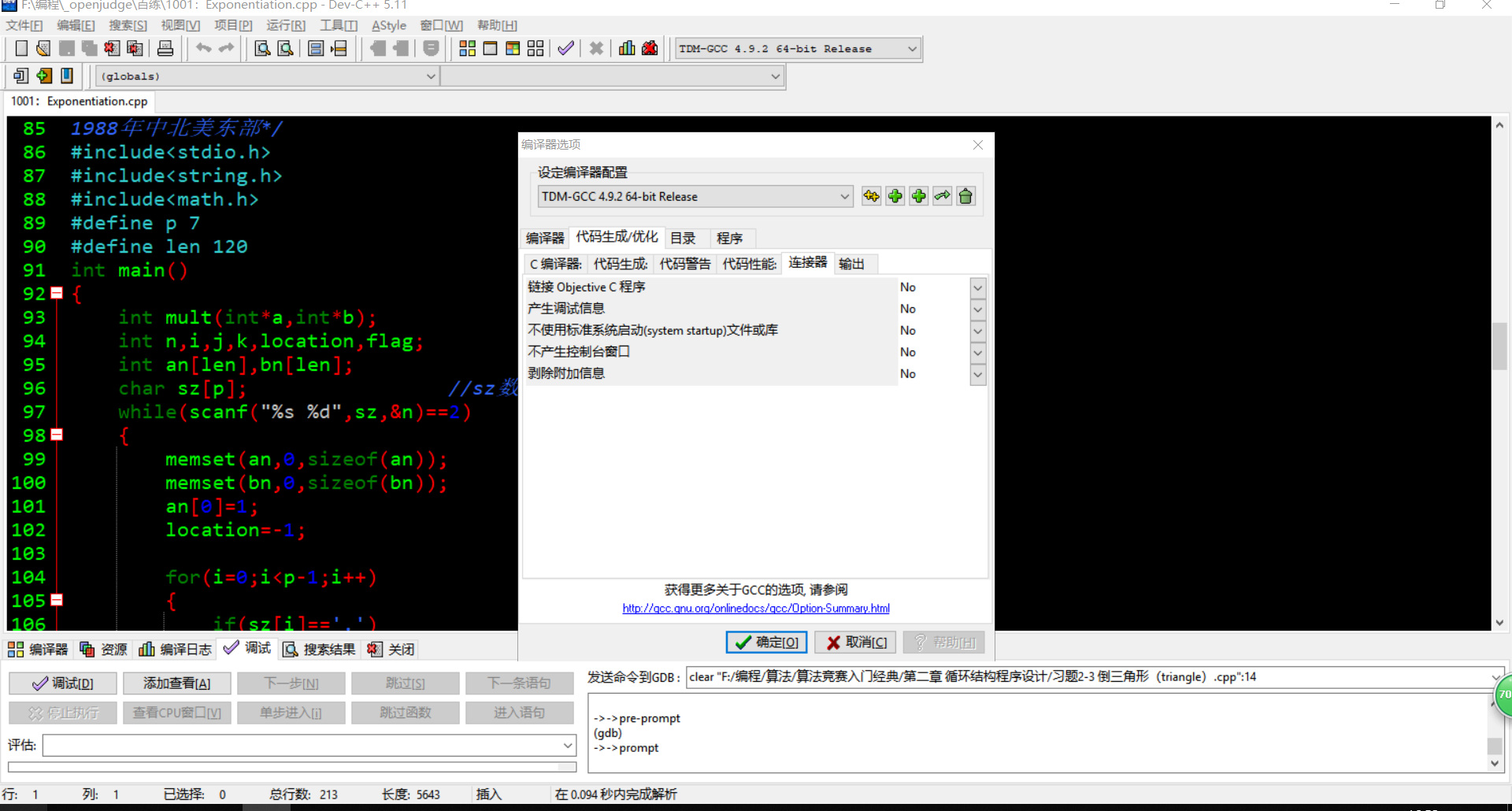Close the compiler options dialog
Viewport: 1512px width, 811px height.
[x=977, y=145]
